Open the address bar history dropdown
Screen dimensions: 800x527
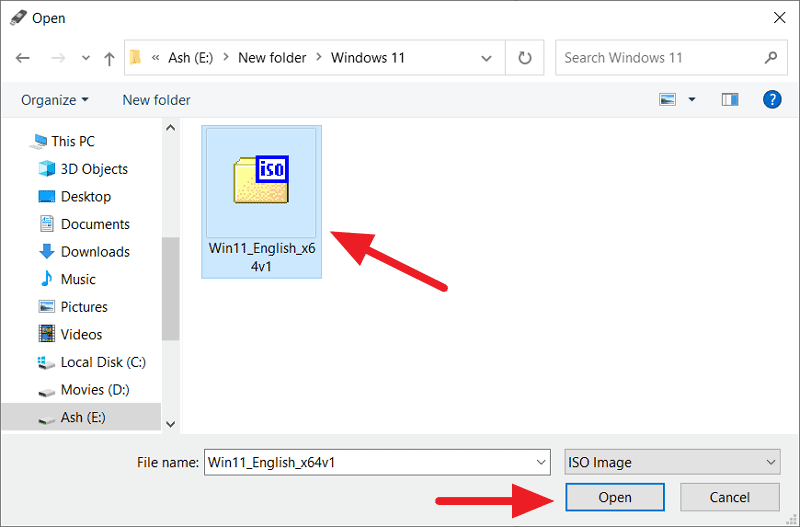[x=486, y=58]
